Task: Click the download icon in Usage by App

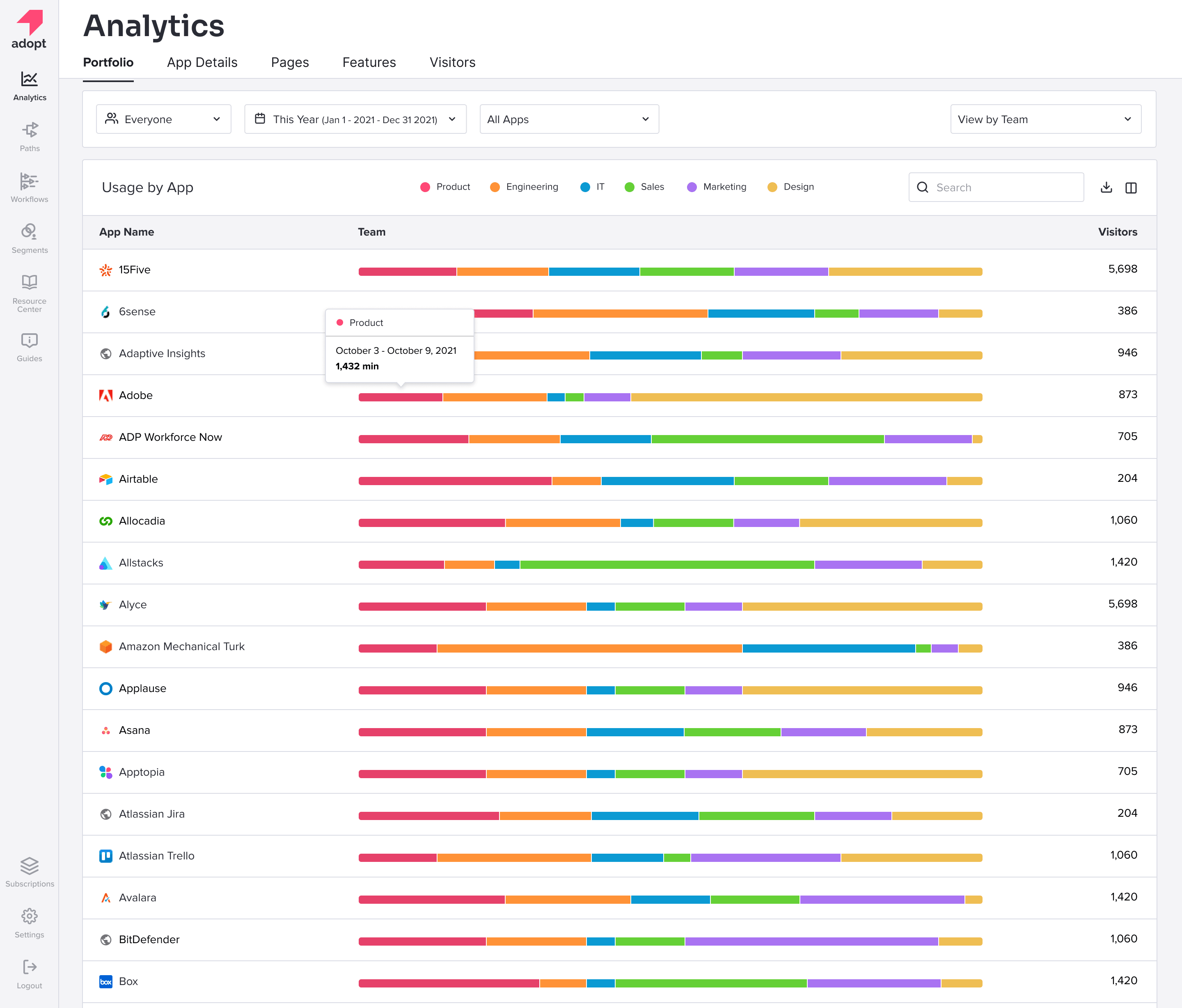Action: [x=1106, y=187]
